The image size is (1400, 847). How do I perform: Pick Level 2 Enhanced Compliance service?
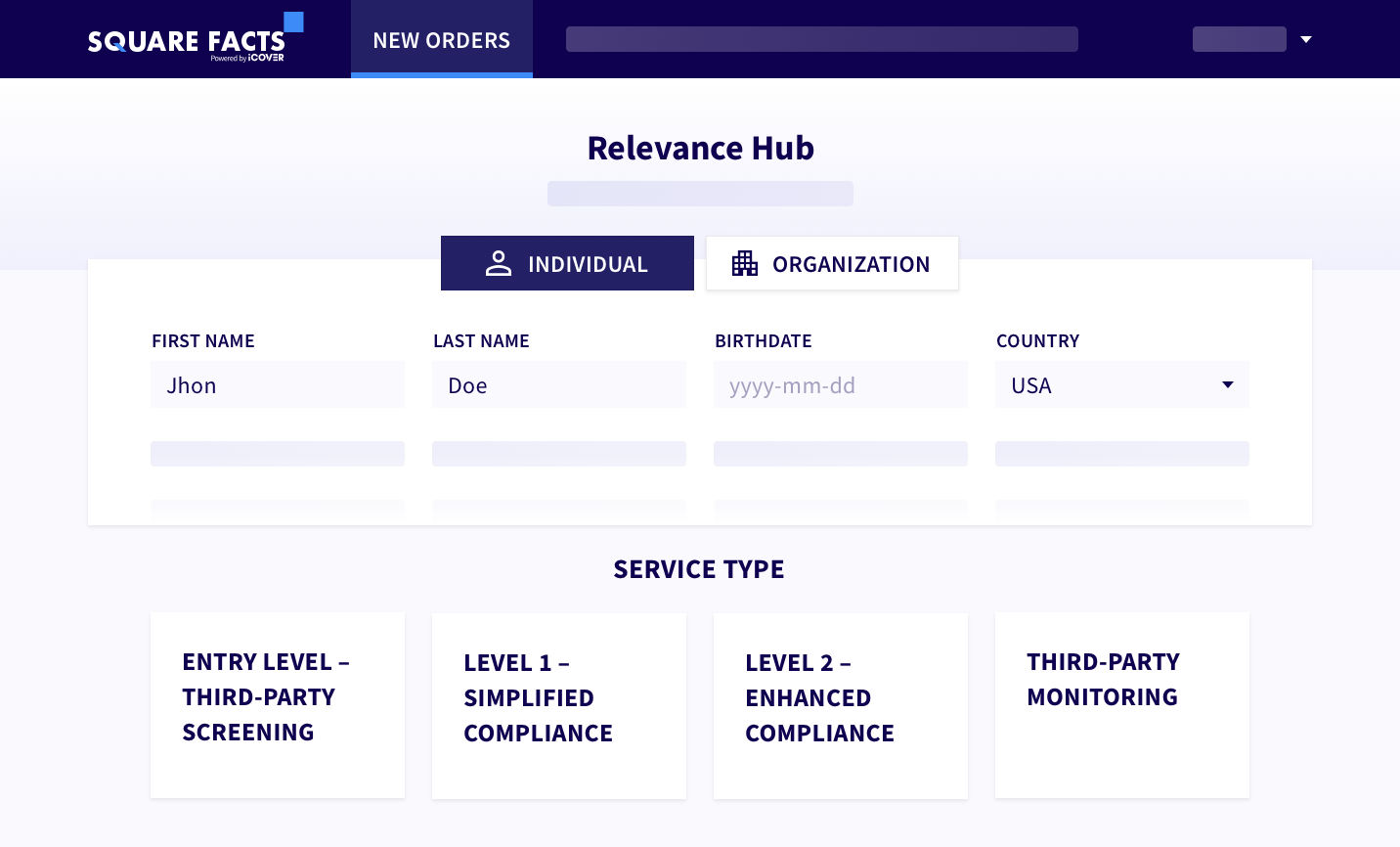841,705
